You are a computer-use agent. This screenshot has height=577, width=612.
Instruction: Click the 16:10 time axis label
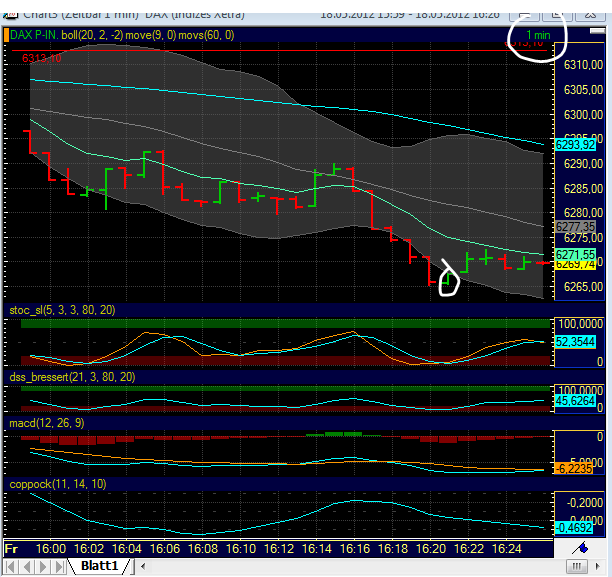[x=241, y=549]
